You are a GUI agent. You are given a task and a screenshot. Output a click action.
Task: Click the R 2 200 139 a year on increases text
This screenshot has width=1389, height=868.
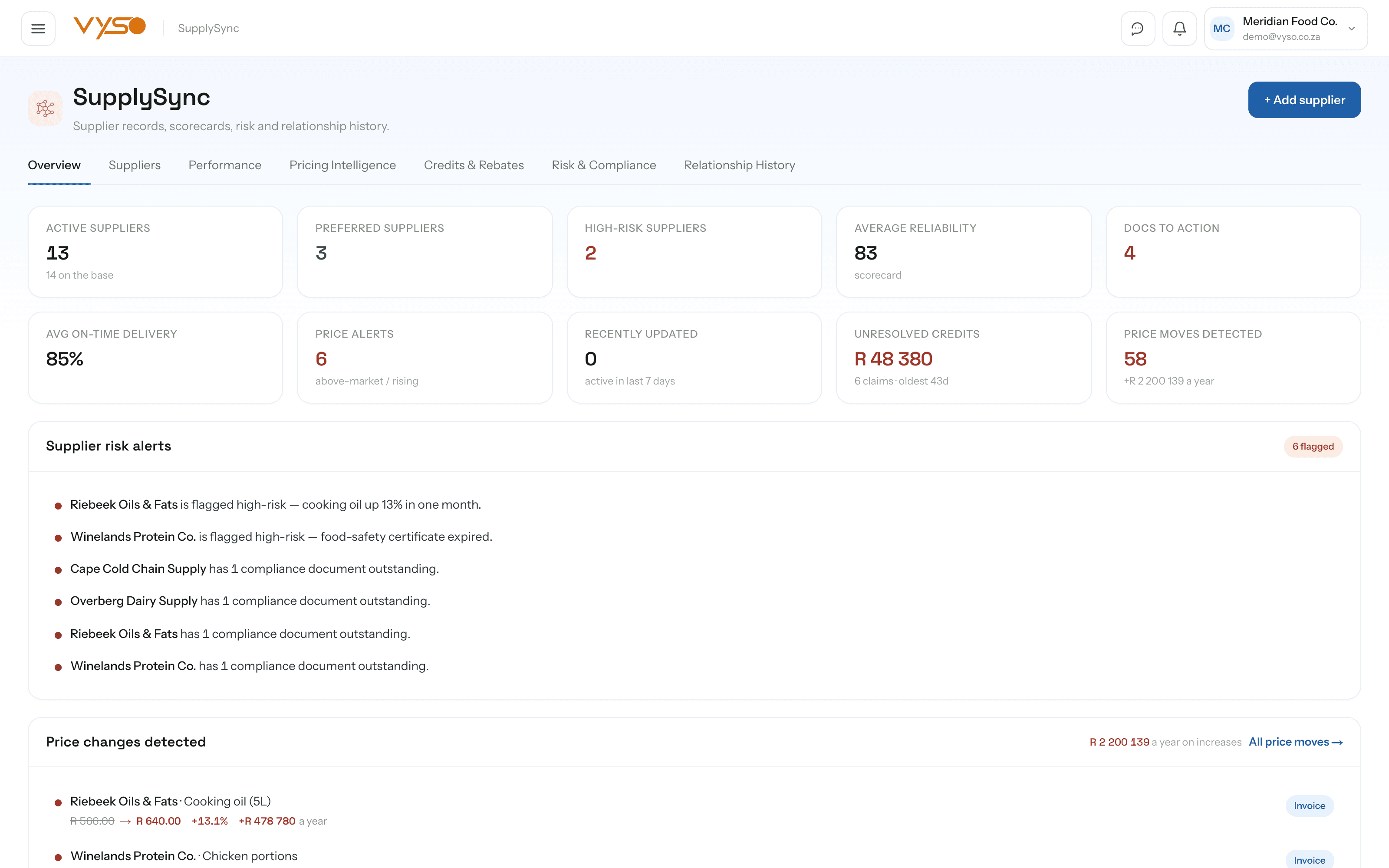(1165, 742)
